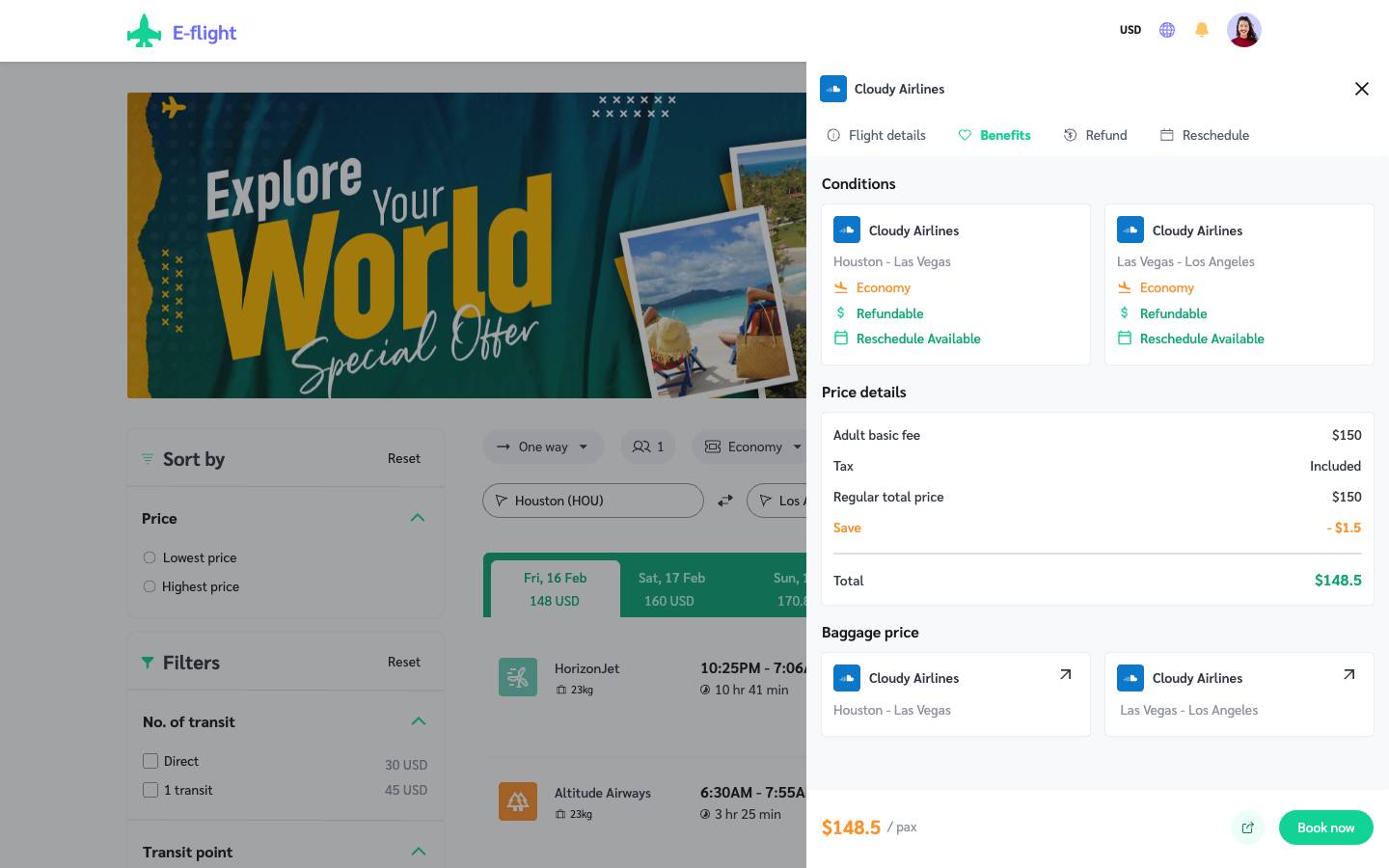
Task: Open Houston - Las Vegas baggage arrow
Action: [x=1065, y=675]
